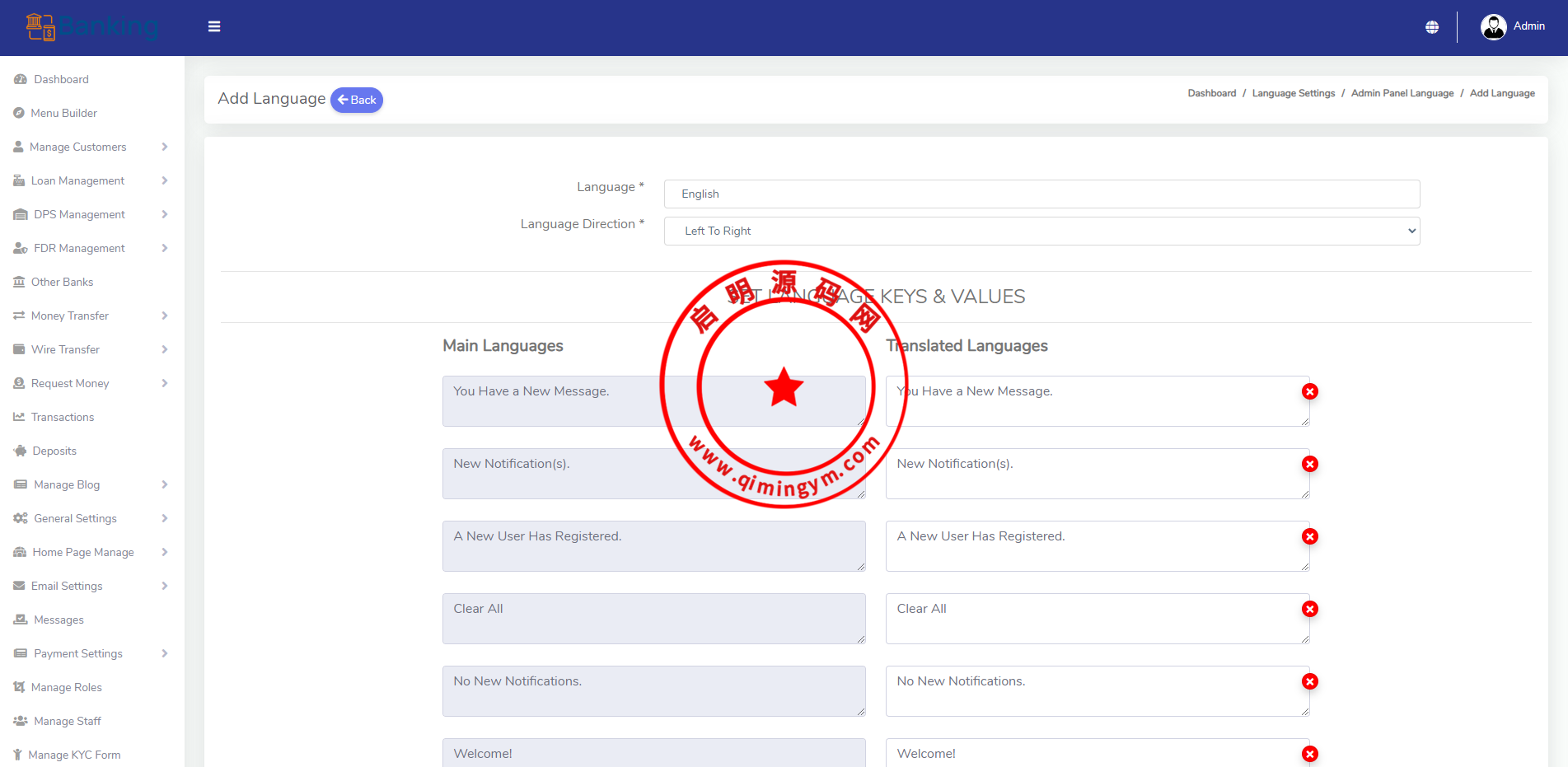This screenshot has height=767, width=1568.
Task: Go to Transactions in the sidebar
Action: (x=63, y=417)
